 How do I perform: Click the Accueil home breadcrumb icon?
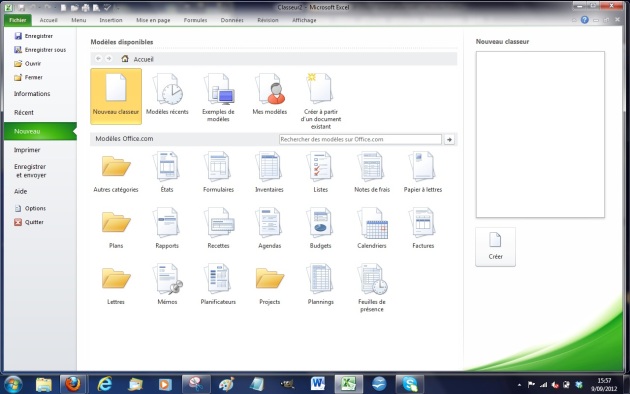coord(125,59)
